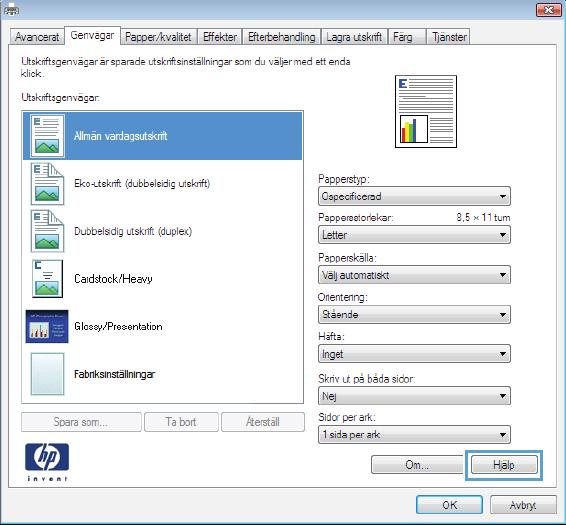Click the printer icon in title bar

(x=12, y=10)
